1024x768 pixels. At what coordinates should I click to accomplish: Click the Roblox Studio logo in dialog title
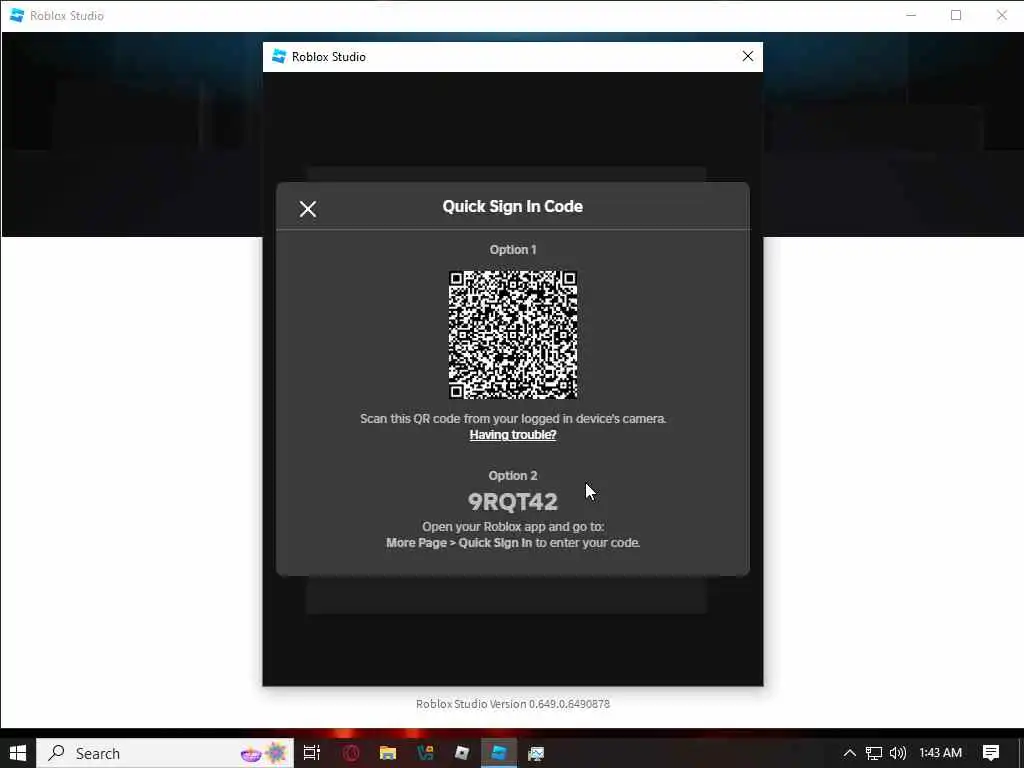pyautogui.click(x=279, y=57)
